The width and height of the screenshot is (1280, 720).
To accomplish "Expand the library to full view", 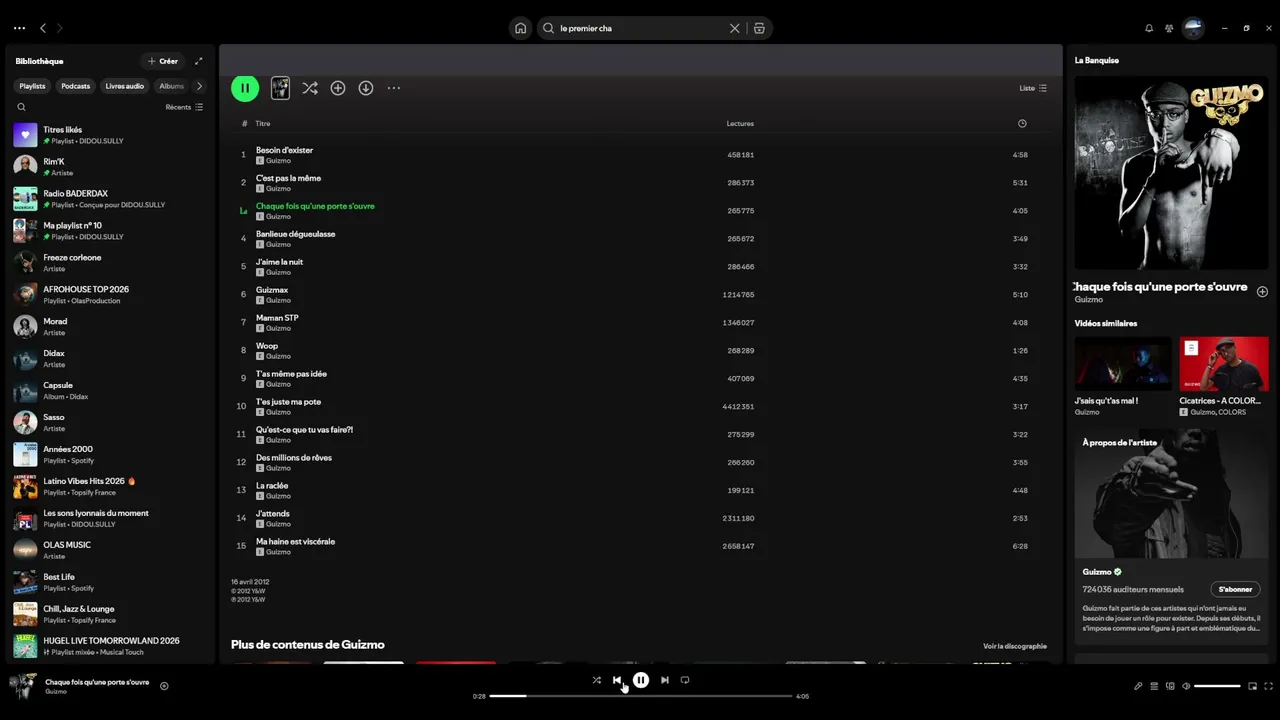I will (198, 61).
